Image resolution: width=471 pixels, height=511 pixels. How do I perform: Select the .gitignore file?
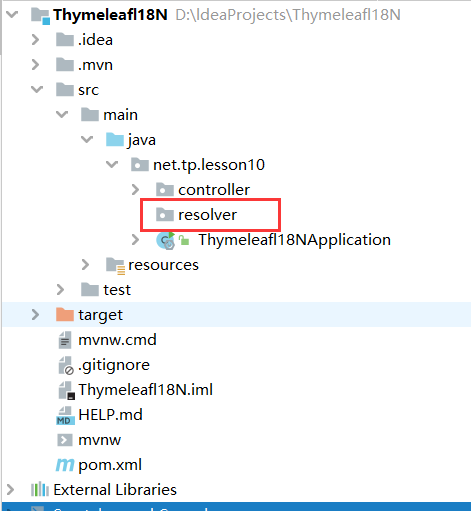pos(114,365)
